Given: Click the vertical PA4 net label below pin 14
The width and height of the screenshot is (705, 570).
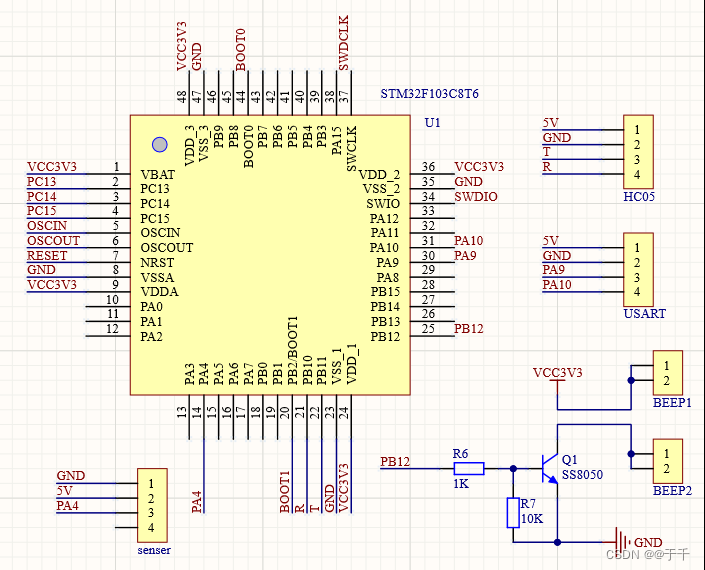Looking at the screenshot, I should (196, 502).
